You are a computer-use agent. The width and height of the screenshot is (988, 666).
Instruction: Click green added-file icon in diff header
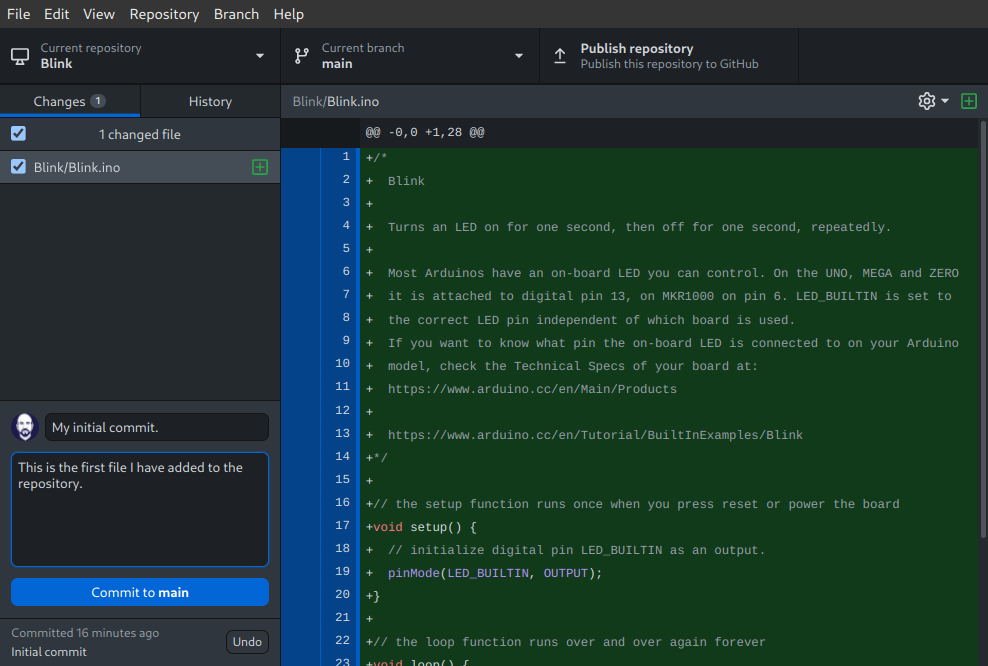point(968,101)
